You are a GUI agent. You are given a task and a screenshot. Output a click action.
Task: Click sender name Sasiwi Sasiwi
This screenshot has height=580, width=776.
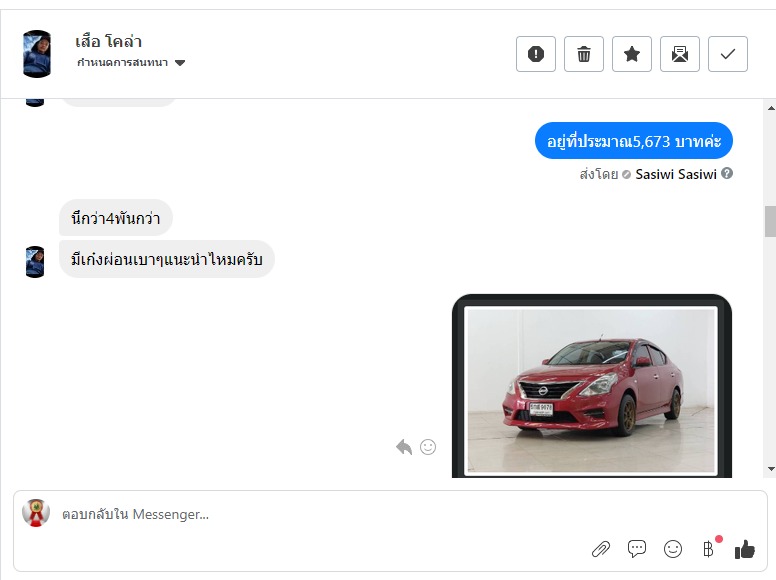click(x=676, y=174)
